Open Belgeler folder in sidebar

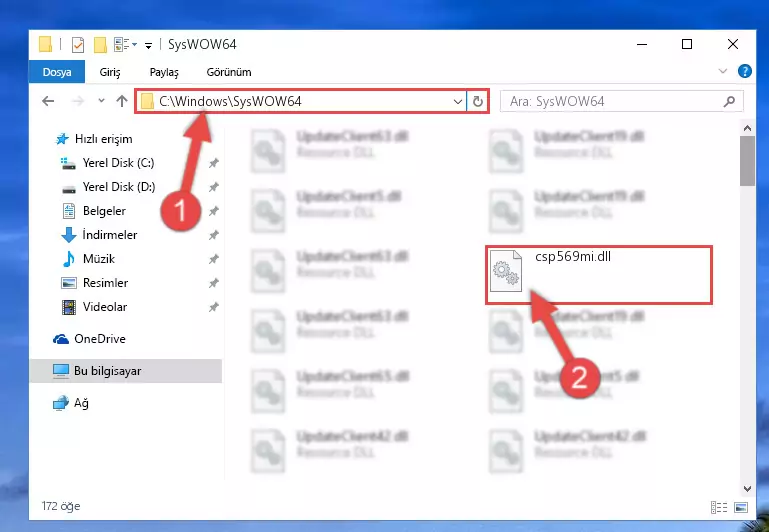click(x=104, y=211)
